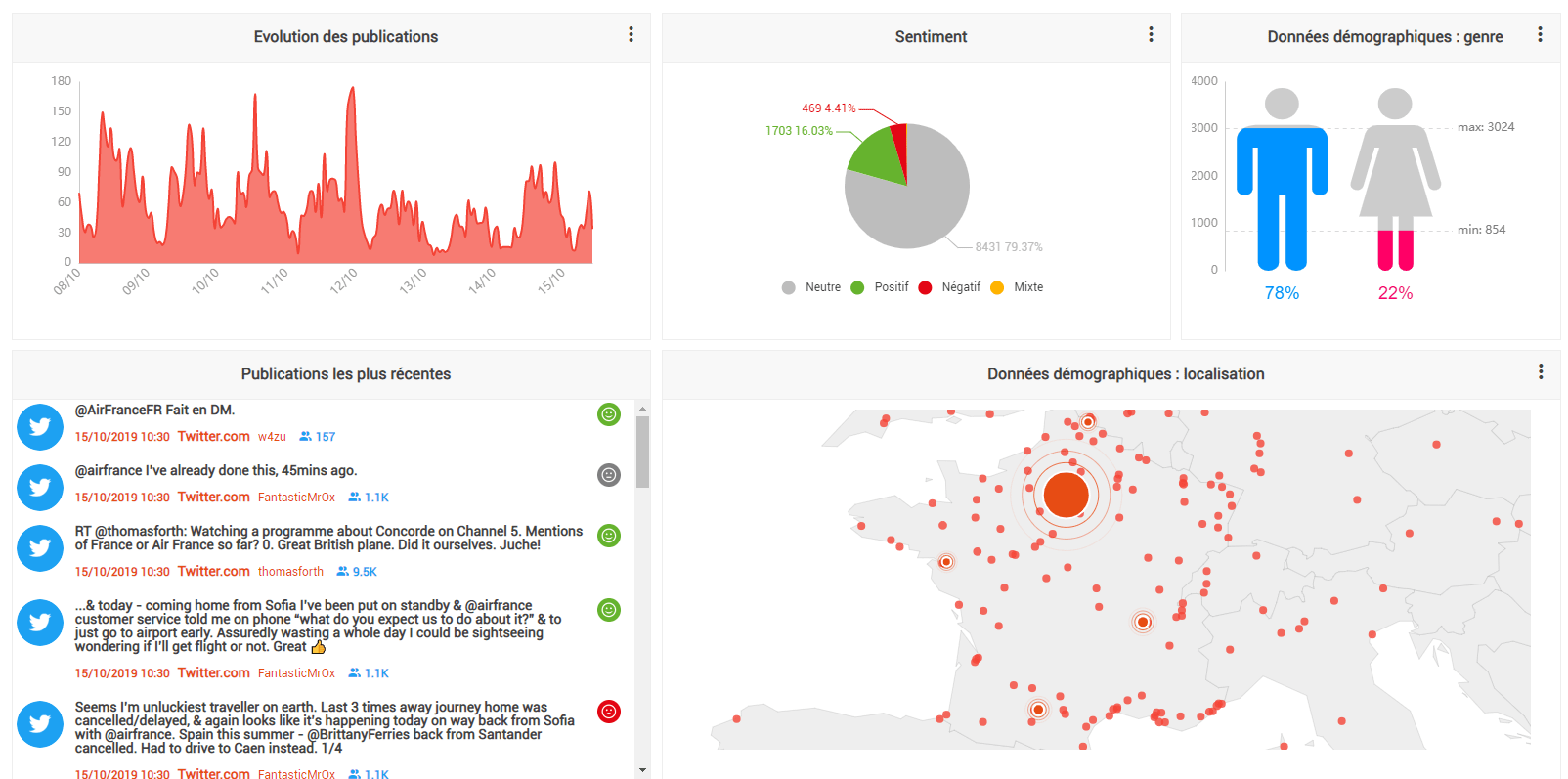Open FantasticMrOx link on Sofia standby post

(296, 673)
